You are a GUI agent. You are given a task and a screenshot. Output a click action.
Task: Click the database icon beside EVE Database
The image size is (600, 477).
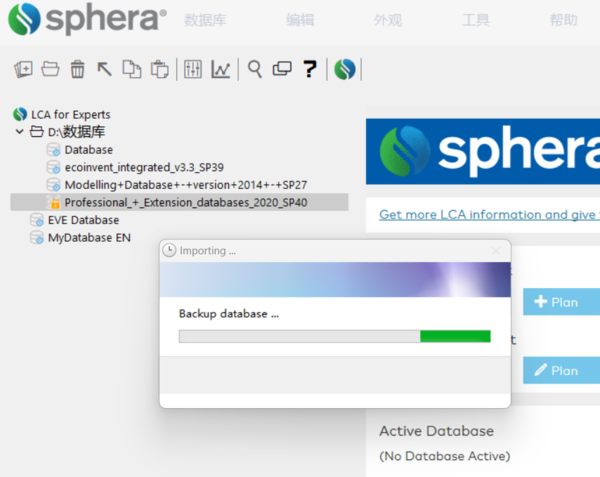coord(37,220)
